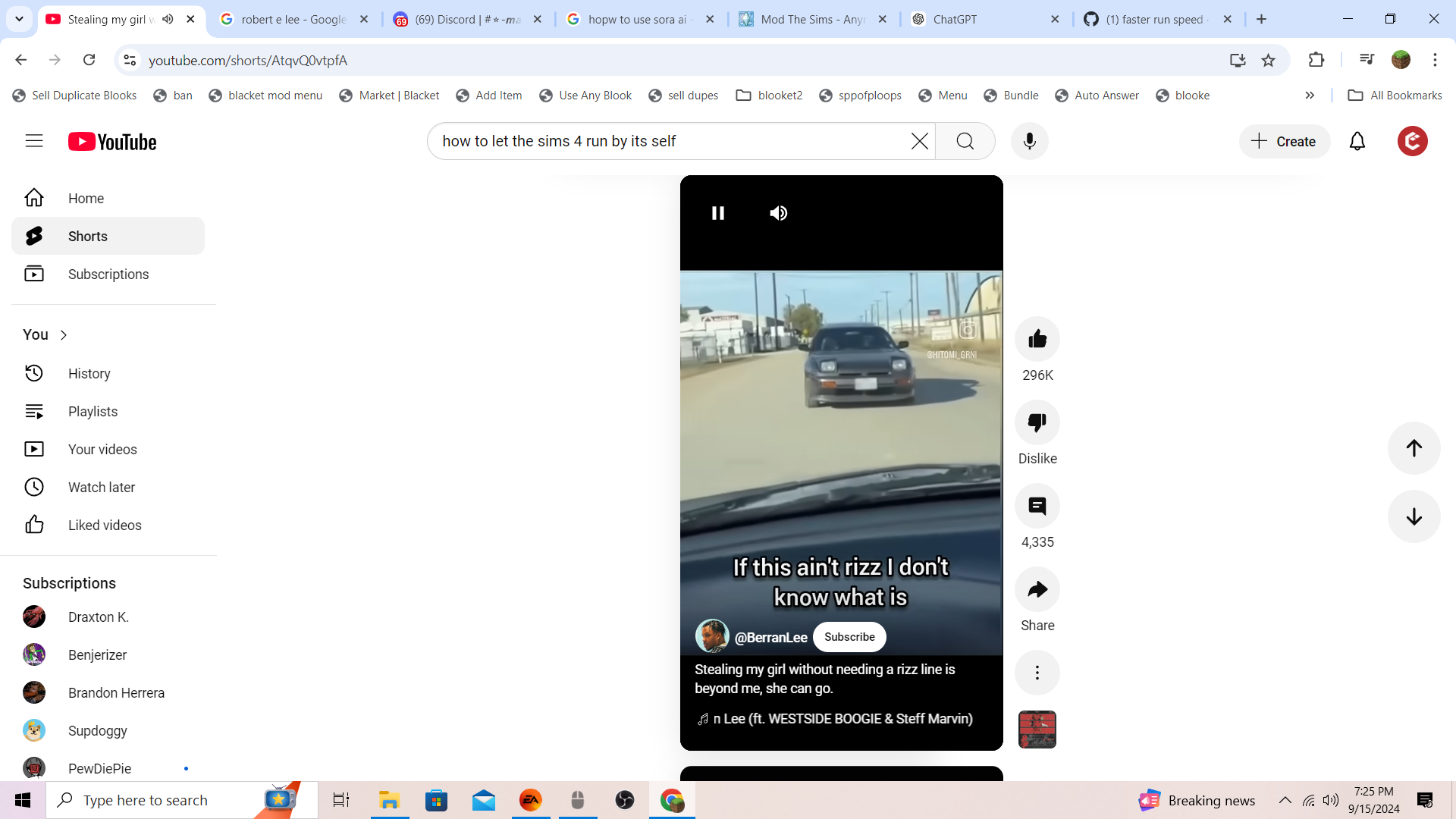Dislike the Shorts video

pos(1037,422)
